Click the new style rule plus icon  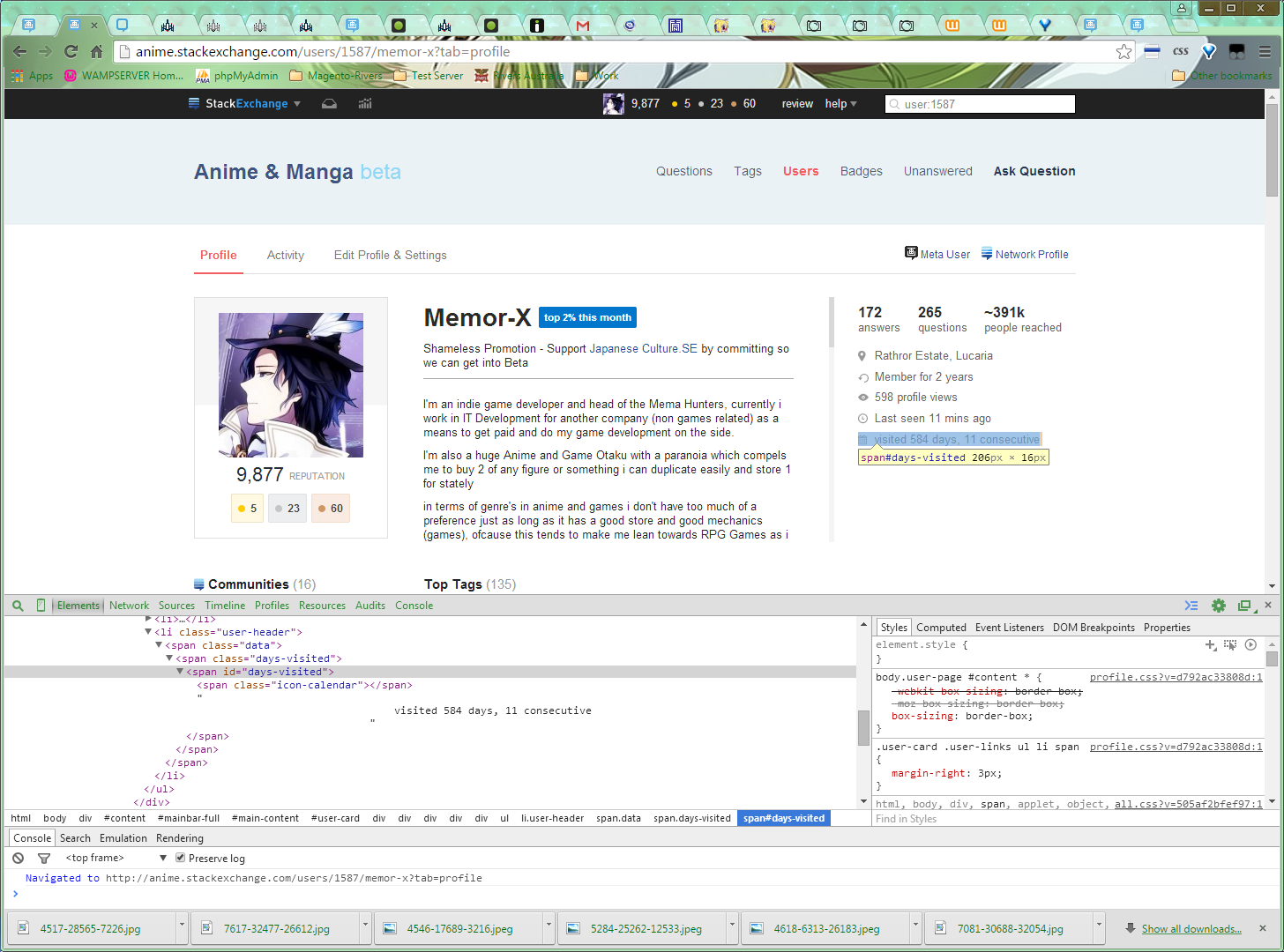tap(1211, 645)
